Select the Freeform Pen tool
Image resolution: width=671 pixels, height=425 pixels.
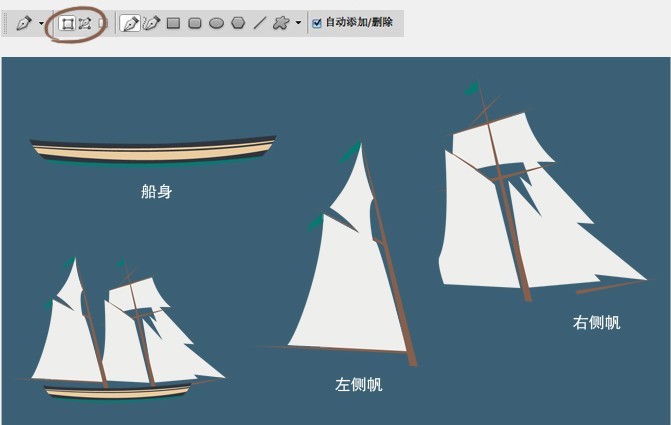click(x=151, y=23)
